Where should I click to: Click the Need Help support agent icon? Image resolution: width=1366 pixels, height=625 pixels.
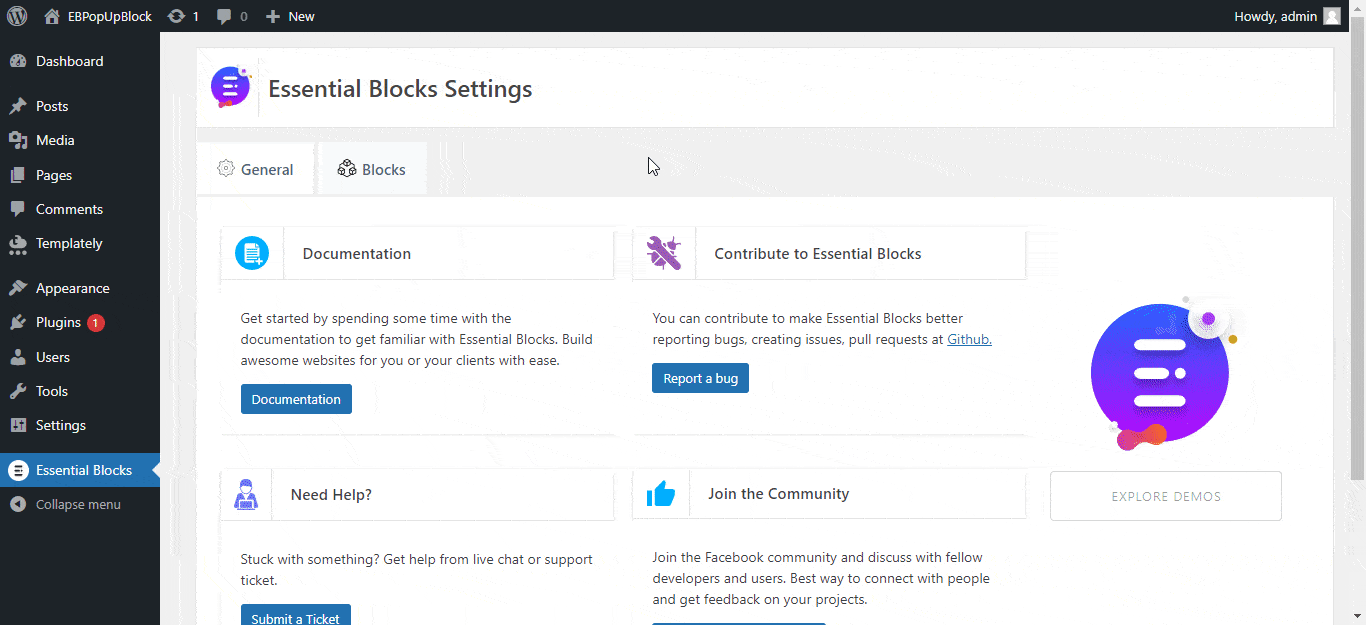(x=246, y=494)
